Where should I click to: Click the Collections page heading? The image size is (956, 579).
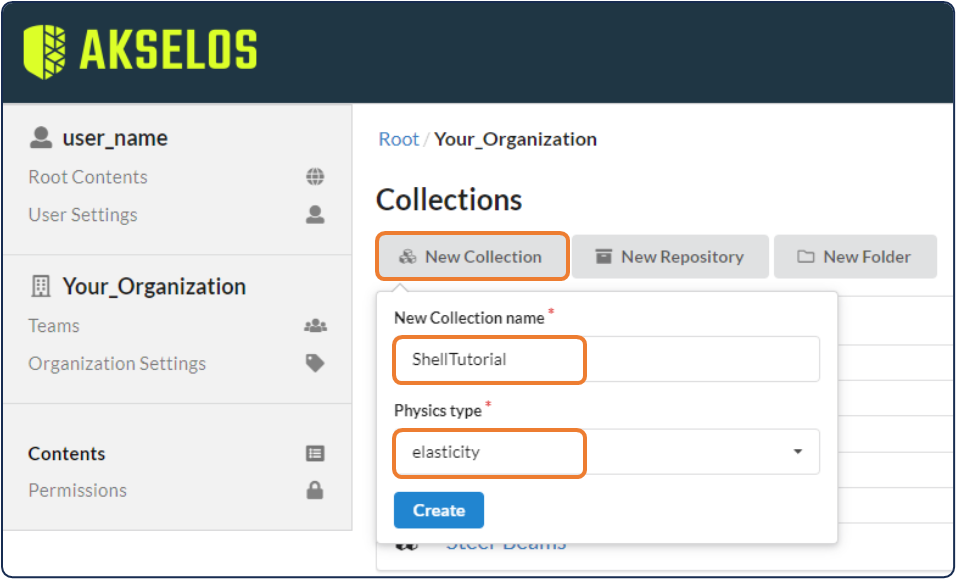(449, 200)
